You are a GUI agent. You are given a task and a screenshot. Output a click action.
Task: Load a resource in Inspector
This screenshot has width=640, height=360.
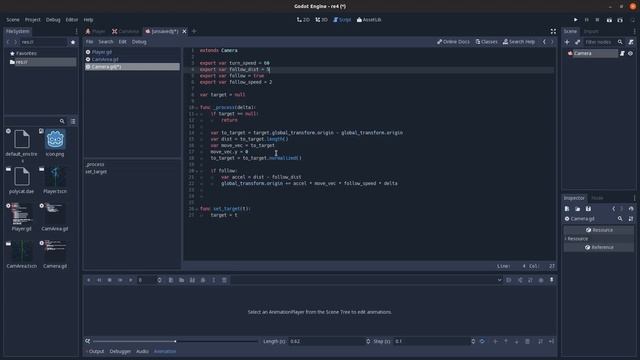(578, 209)
